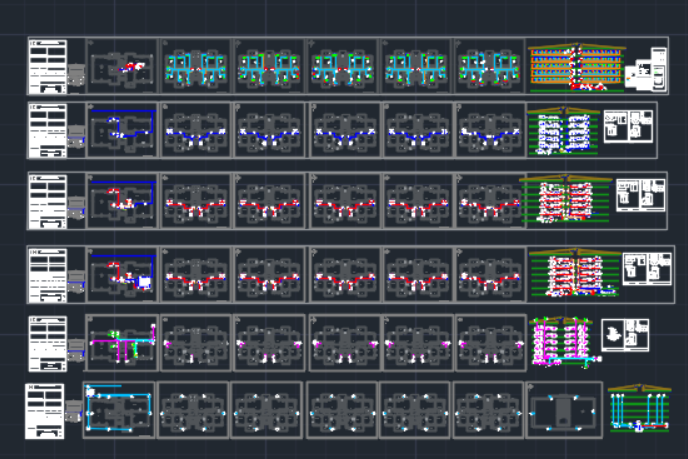The height and width of the screenshot is (459, 688).
Task: Click the bottom-row plan with cyan rectangular outline
Action: [120, 409]
